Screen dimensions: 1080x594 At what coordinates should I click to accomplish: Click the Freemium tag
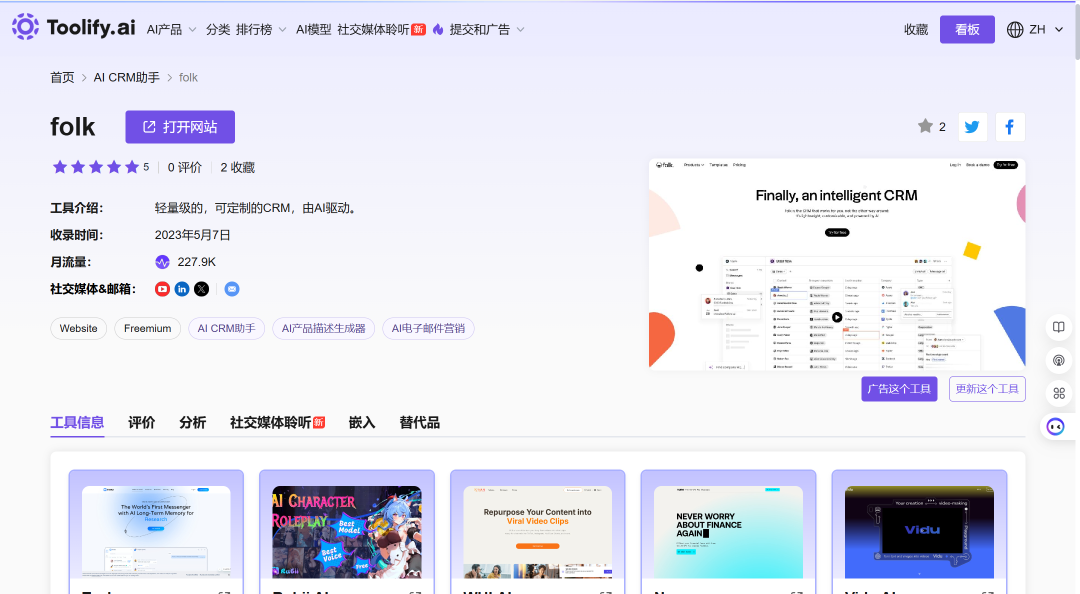(x=147, y=329)
